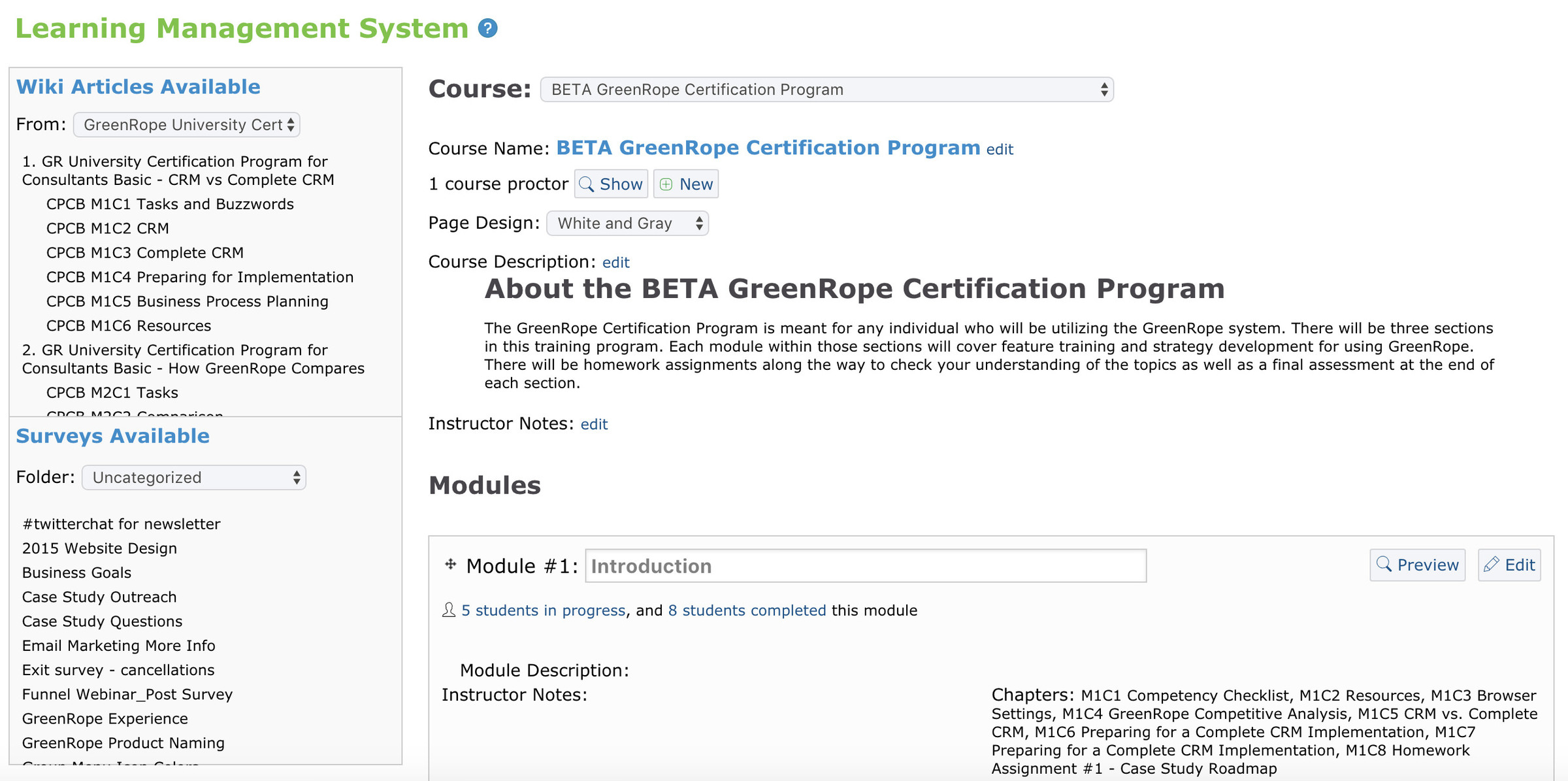Select the #twitterchat for newsletter survey
Viewport: 1568px width, 781px height.
coord(121,524)
